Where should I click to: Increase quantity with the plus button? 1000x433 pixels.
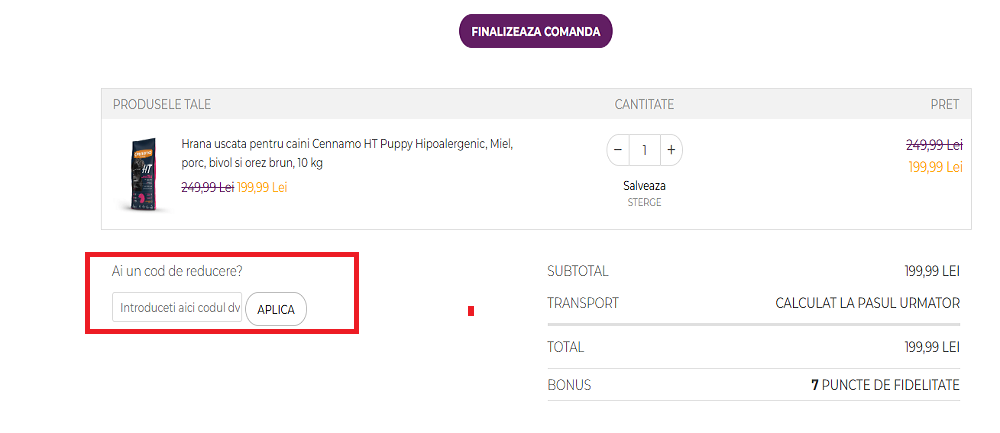tap(671, 150)
